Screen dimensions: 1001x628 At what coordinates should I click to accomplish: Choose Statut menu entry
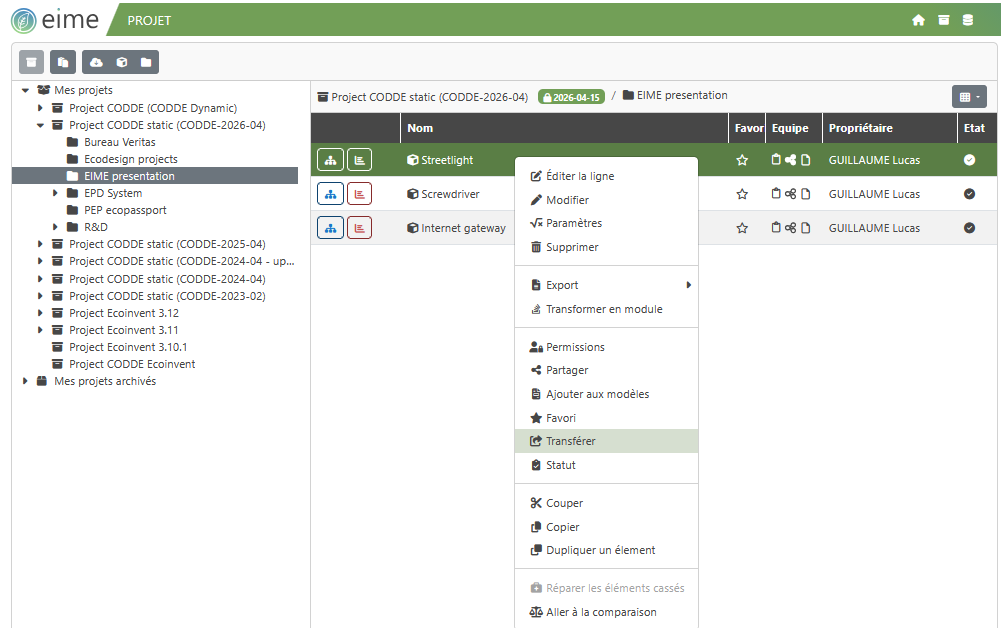[x=606, y=465]
